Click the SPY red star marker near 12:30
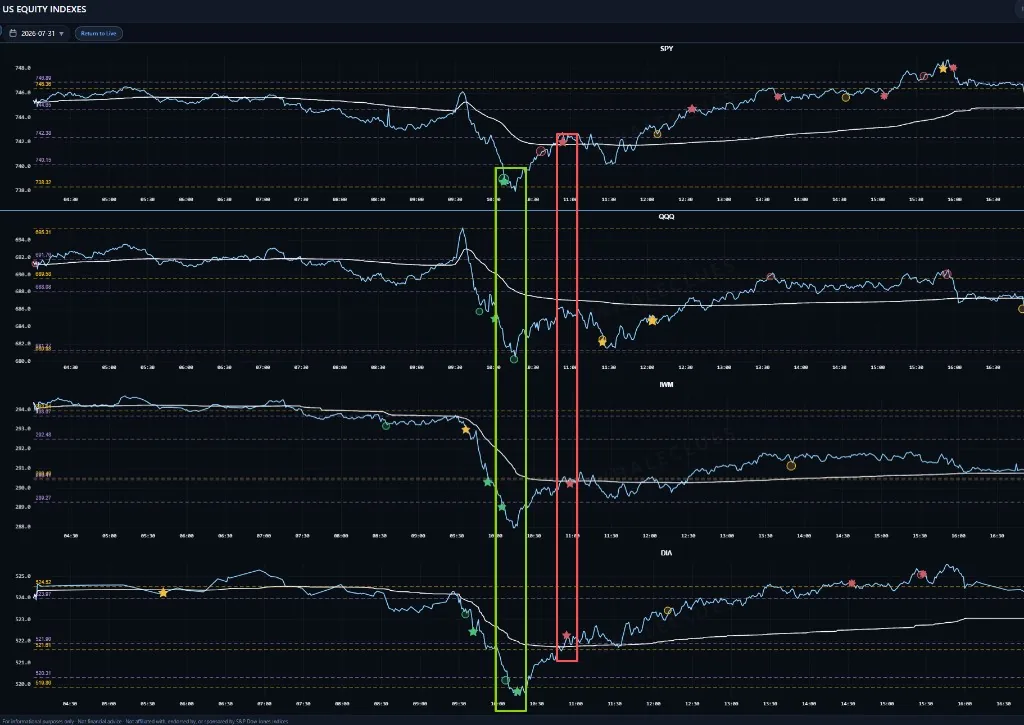Screen dimensions: 1024x725 pyautogui.click(x=692, y=109)
